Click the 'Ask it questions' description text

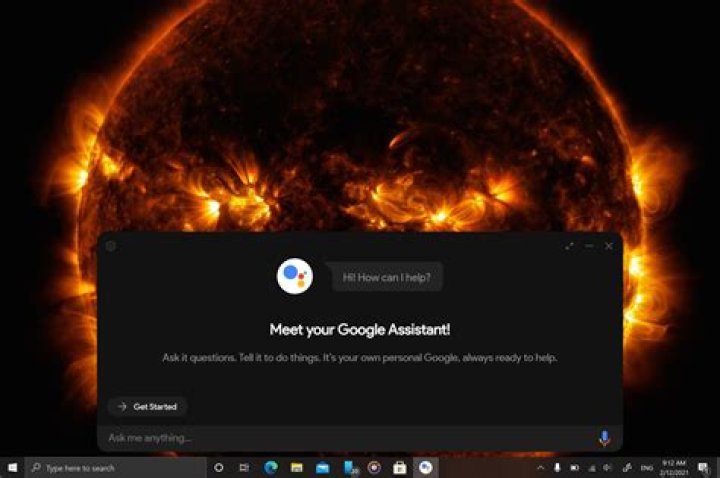tap(360, 358)
